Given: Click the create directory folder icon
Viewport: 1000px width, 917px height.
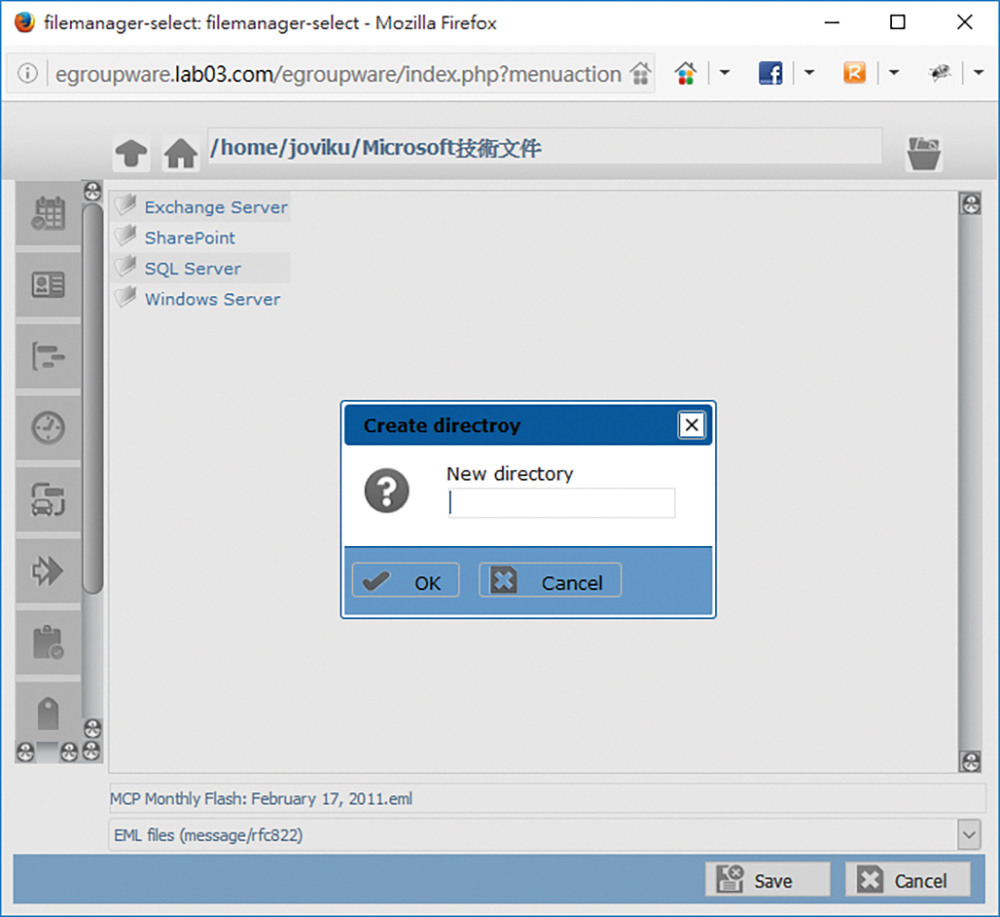Looking at the screenshot, I should 923,153.
